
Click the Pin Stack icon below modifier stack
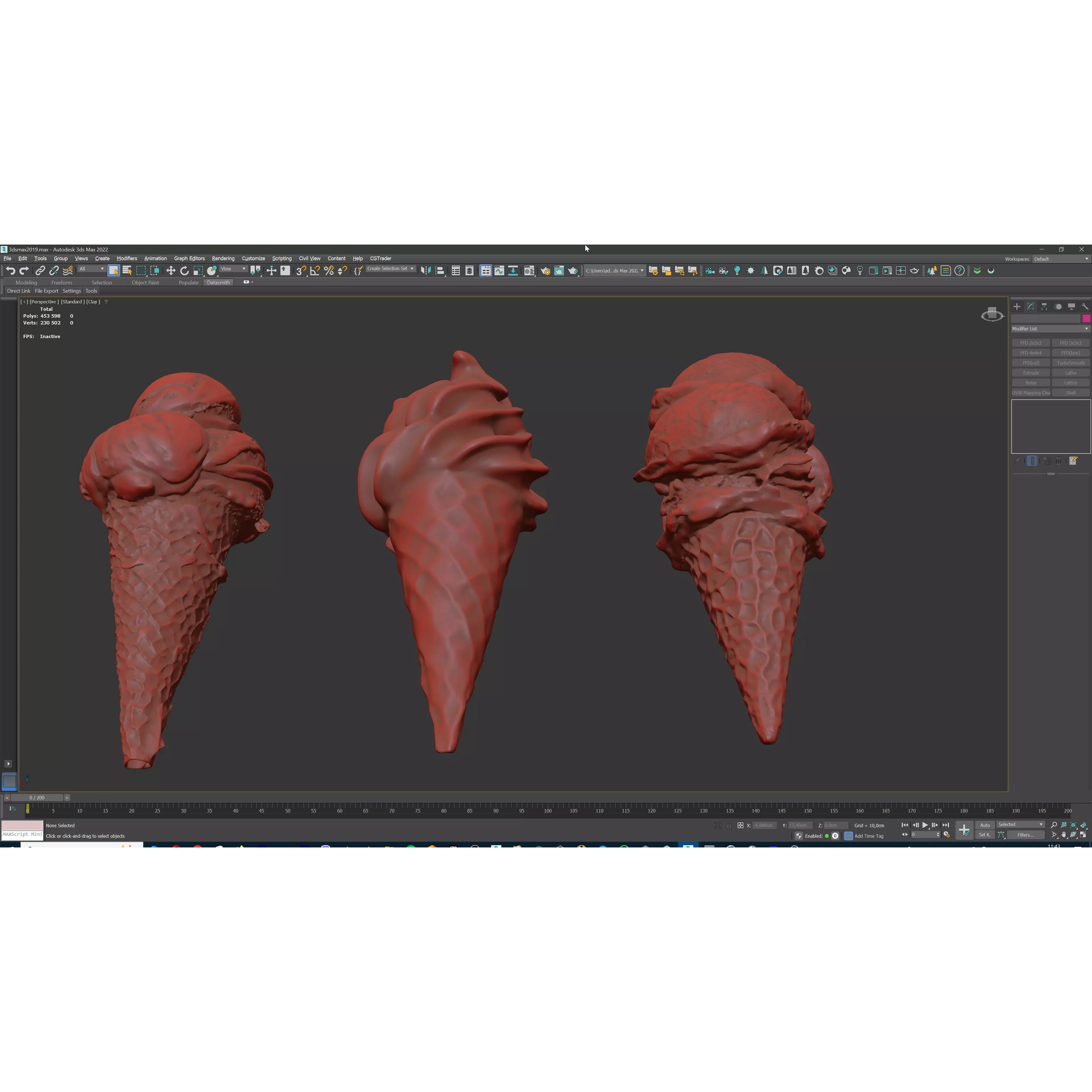pos(1017,460)
